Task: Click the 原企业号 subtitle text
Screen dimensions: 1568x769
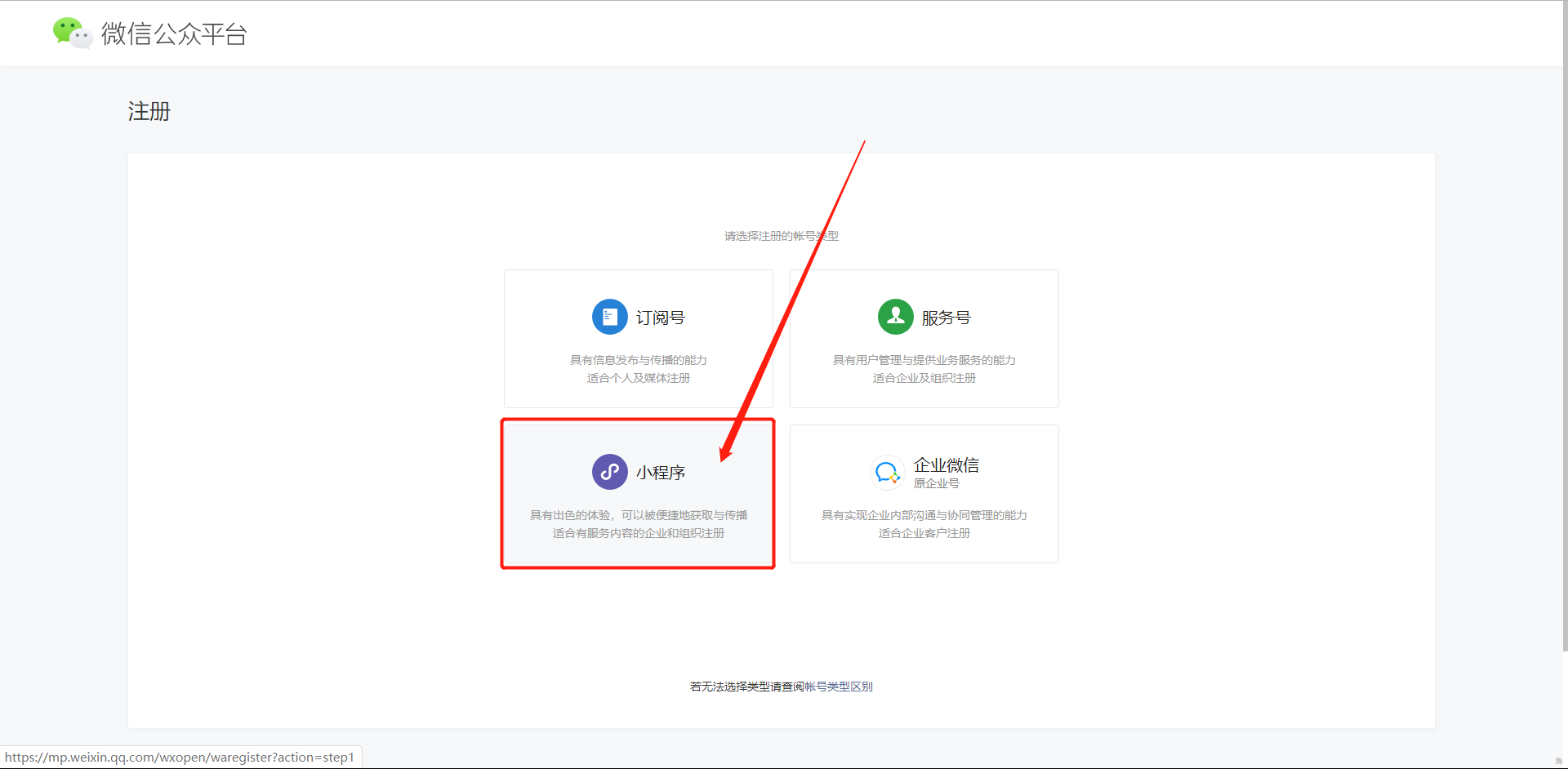Action: coord(936,483)
